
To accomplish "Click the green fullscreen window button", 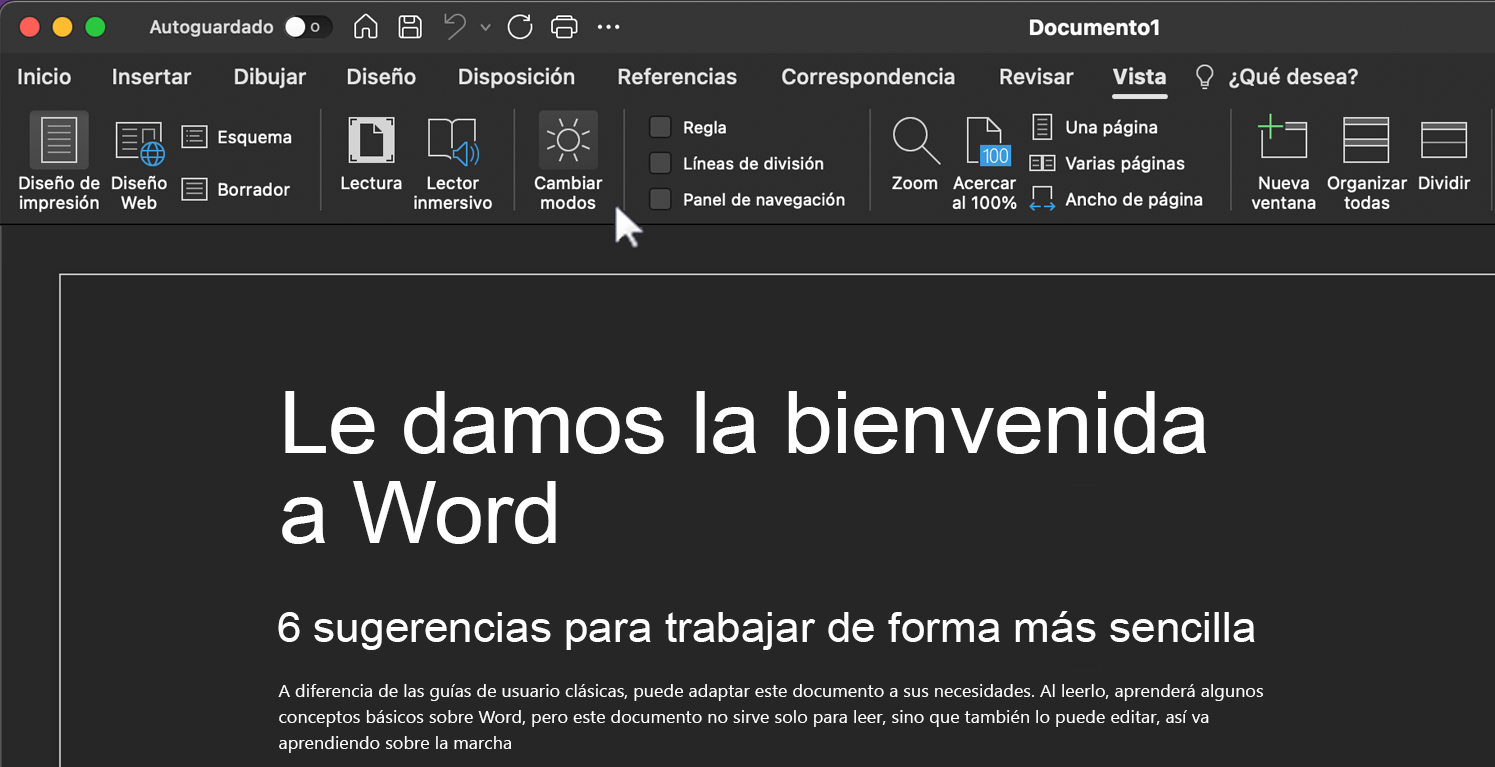I will pos(95,27).
